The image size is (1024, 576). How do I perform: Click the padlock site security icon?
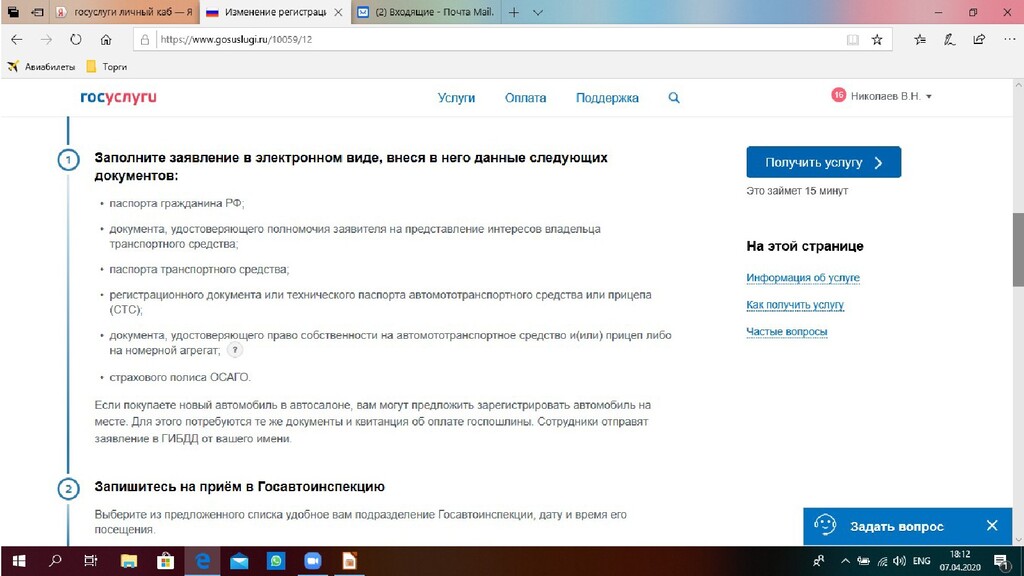[145, 40]
